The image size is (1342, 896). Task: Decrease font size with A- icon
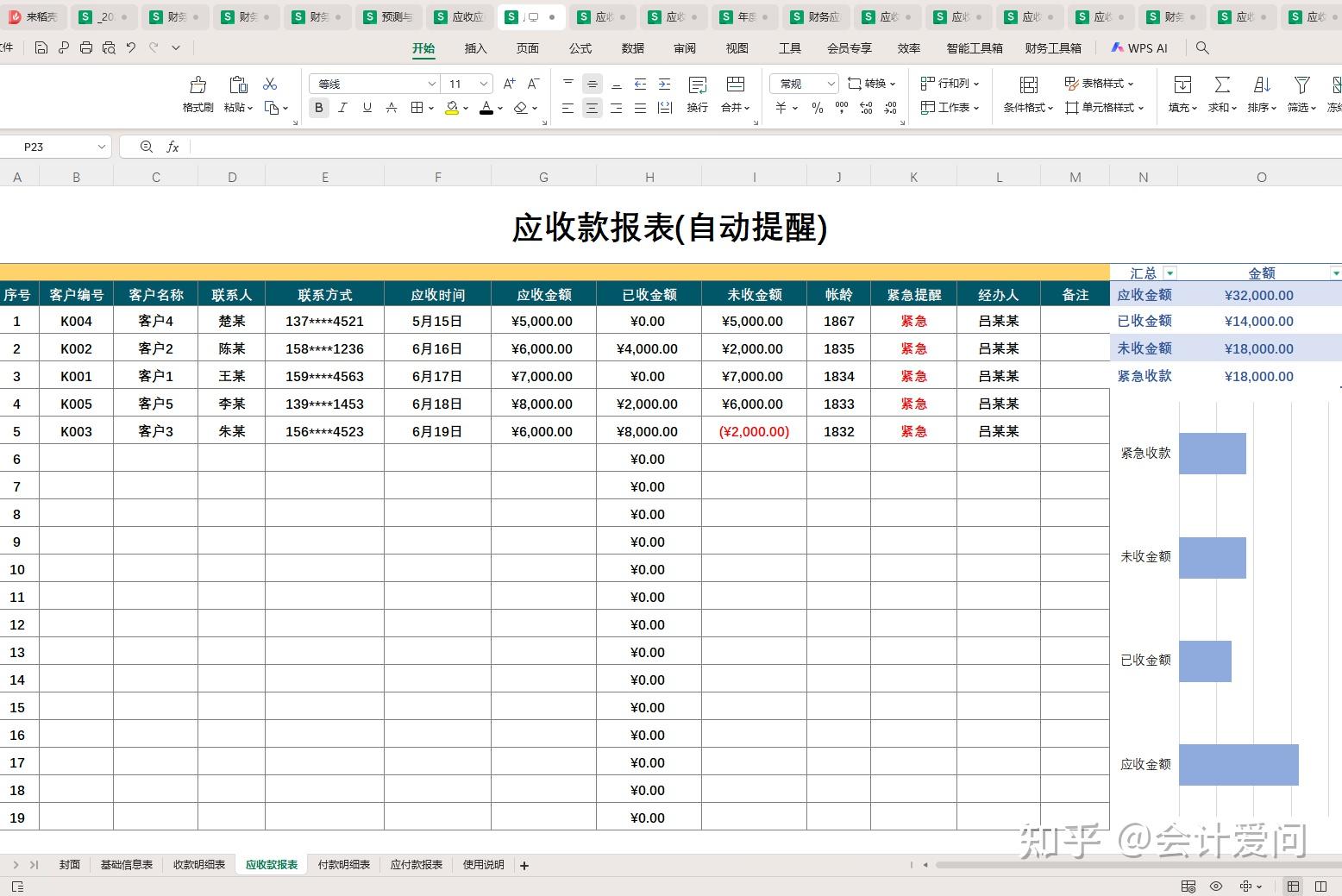[x=533, y=84]
